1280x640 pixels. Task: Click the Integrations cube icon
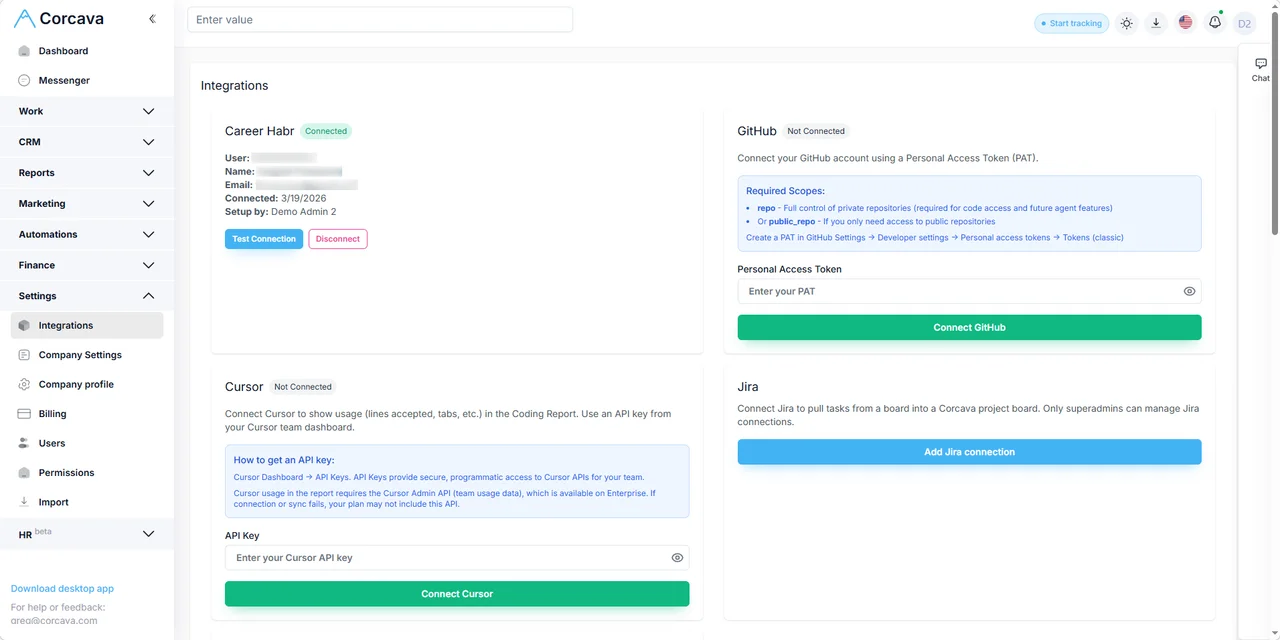[25, 326]
